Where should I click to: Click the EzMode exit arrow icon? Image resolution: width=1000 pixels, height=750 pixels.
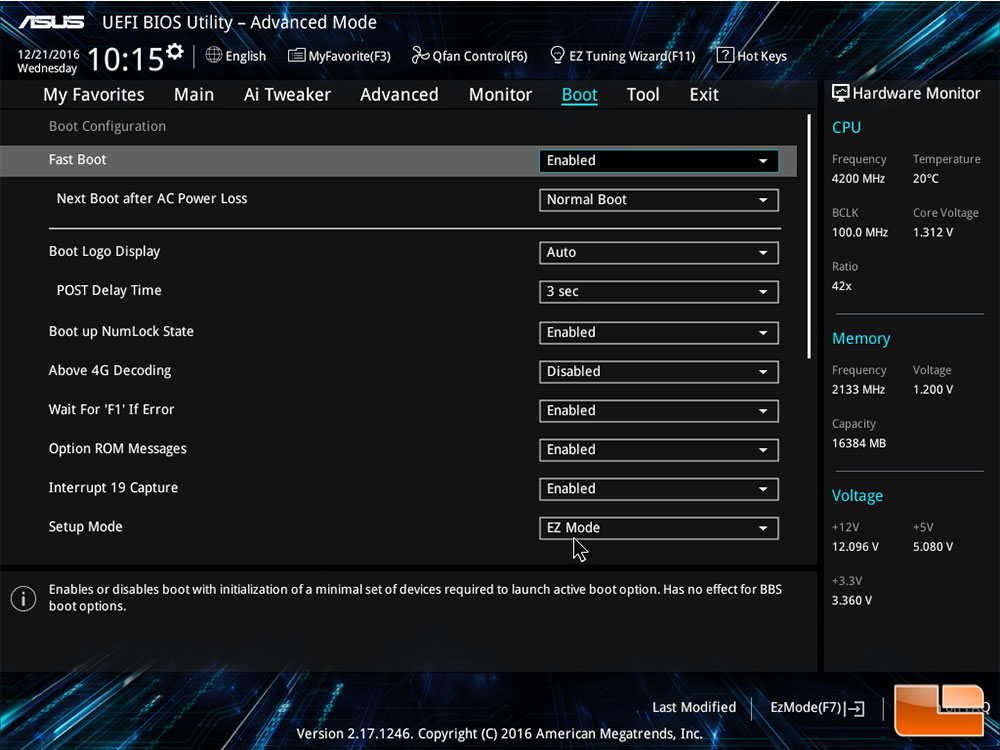click(x=856, y=708)
